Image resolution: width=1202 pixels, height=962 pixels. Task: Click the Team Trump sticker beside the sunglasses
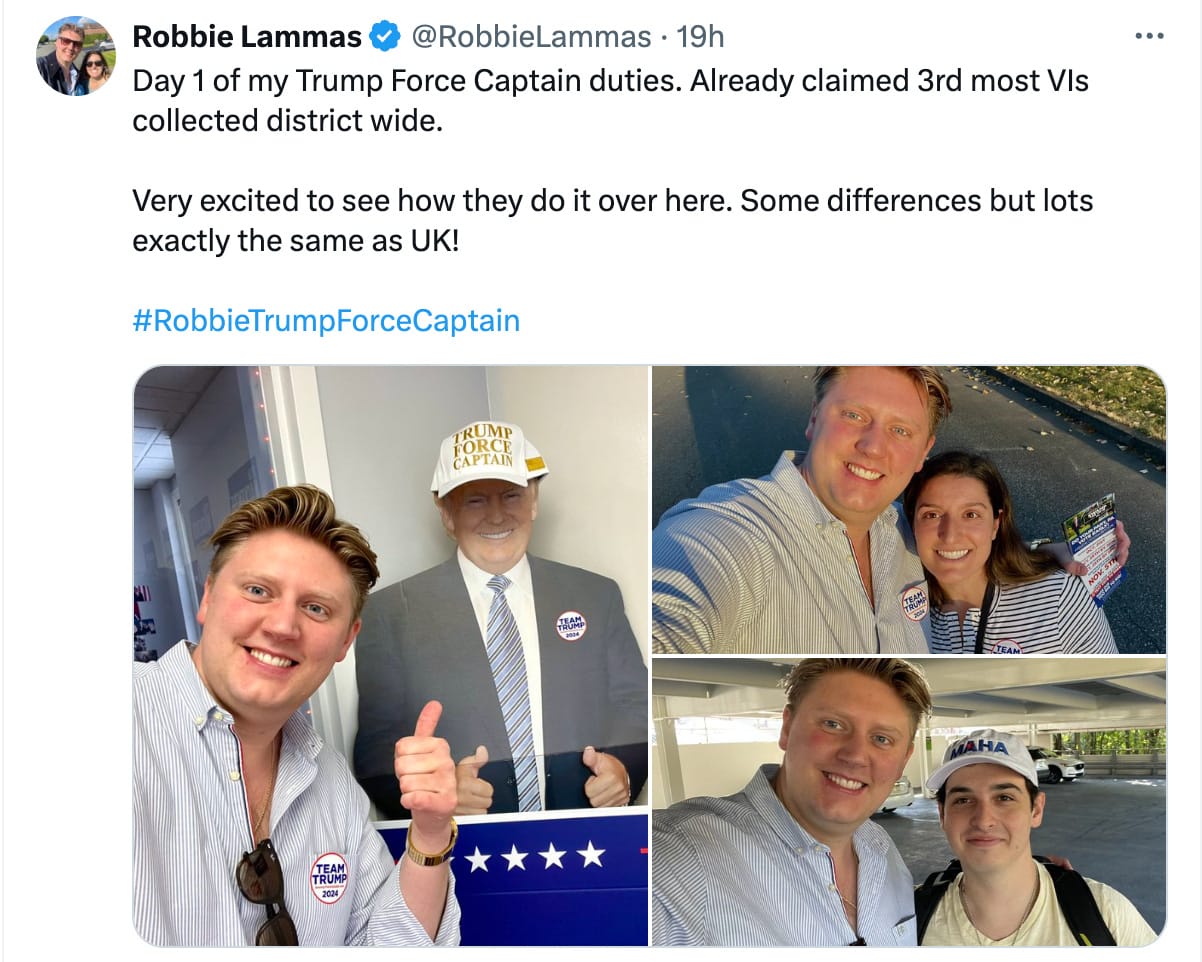pos(329,877)
